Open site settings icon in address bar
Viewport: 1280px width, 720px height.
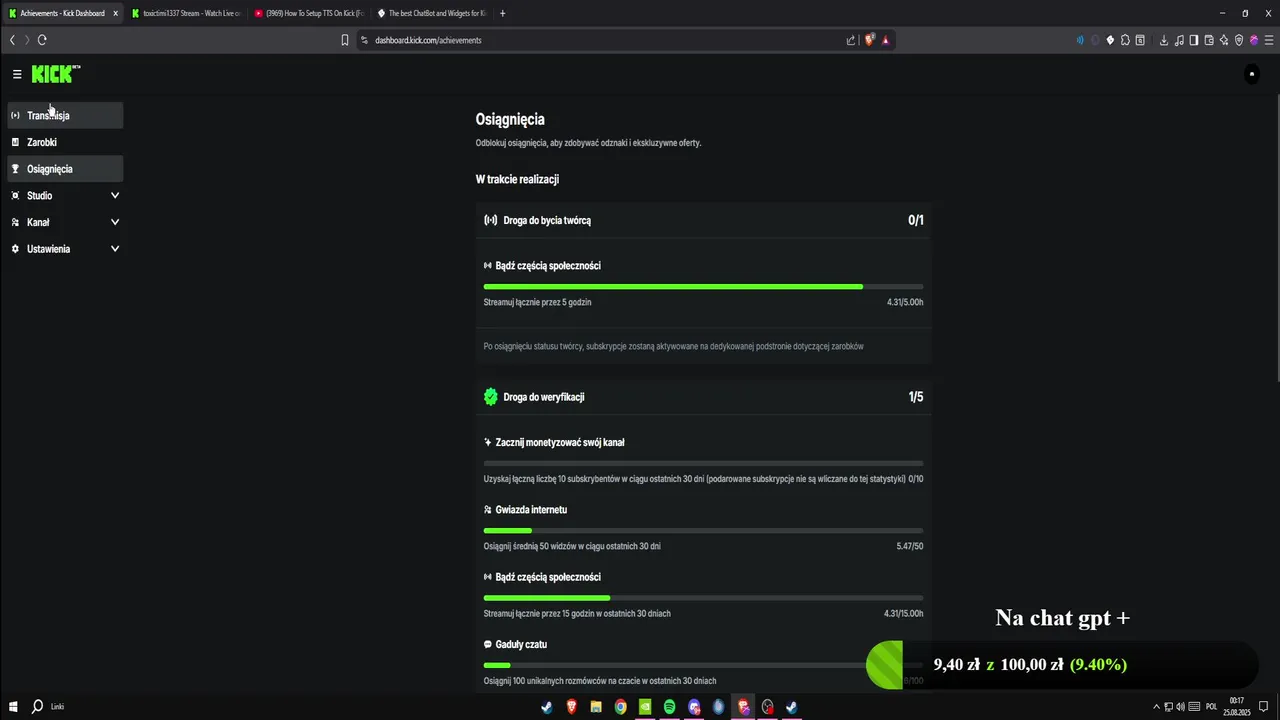(365, 40)
